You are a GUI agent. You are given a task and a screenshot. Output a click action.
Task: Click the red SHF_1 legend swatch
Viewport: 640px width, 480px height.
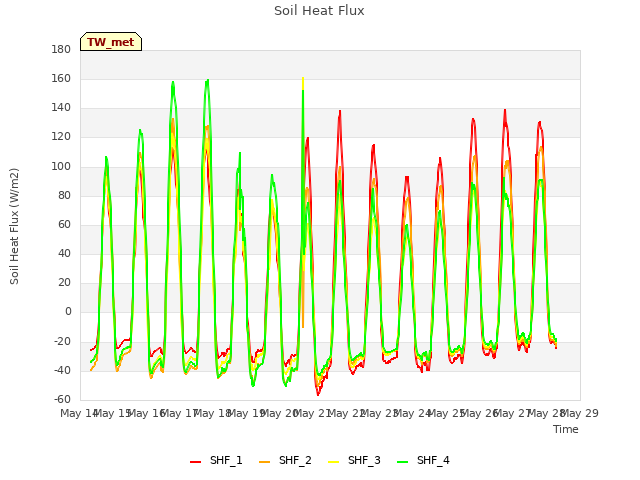coord(196,462)
